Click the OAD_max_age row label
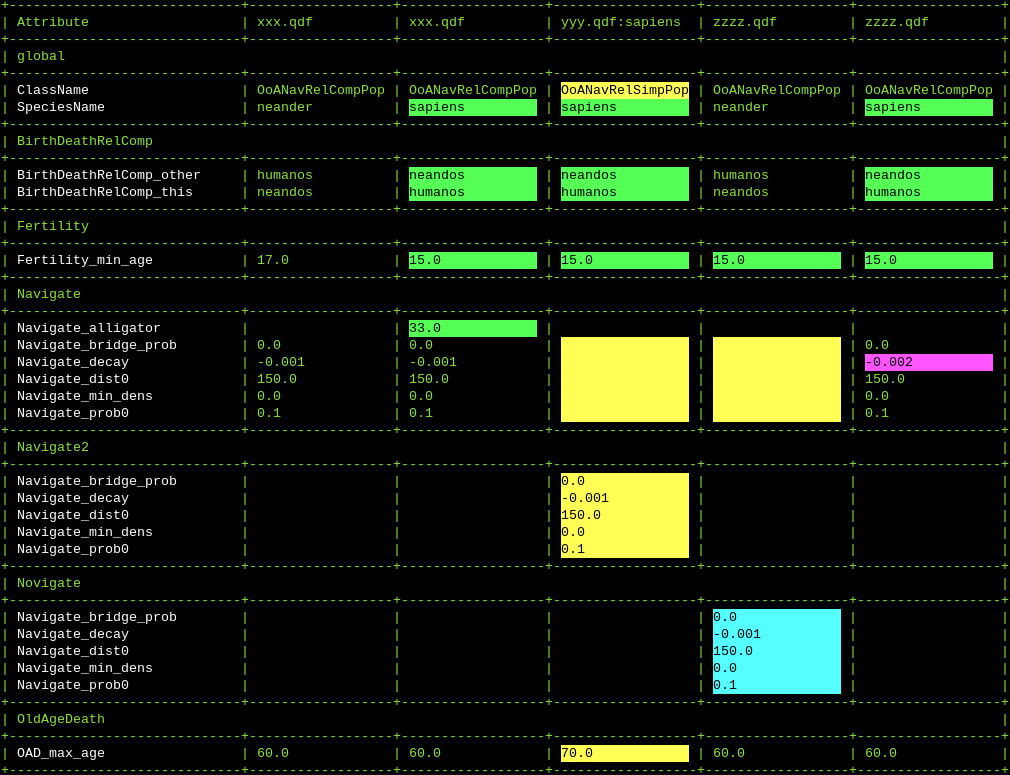 pyautogui.click(x=61, y=753)
